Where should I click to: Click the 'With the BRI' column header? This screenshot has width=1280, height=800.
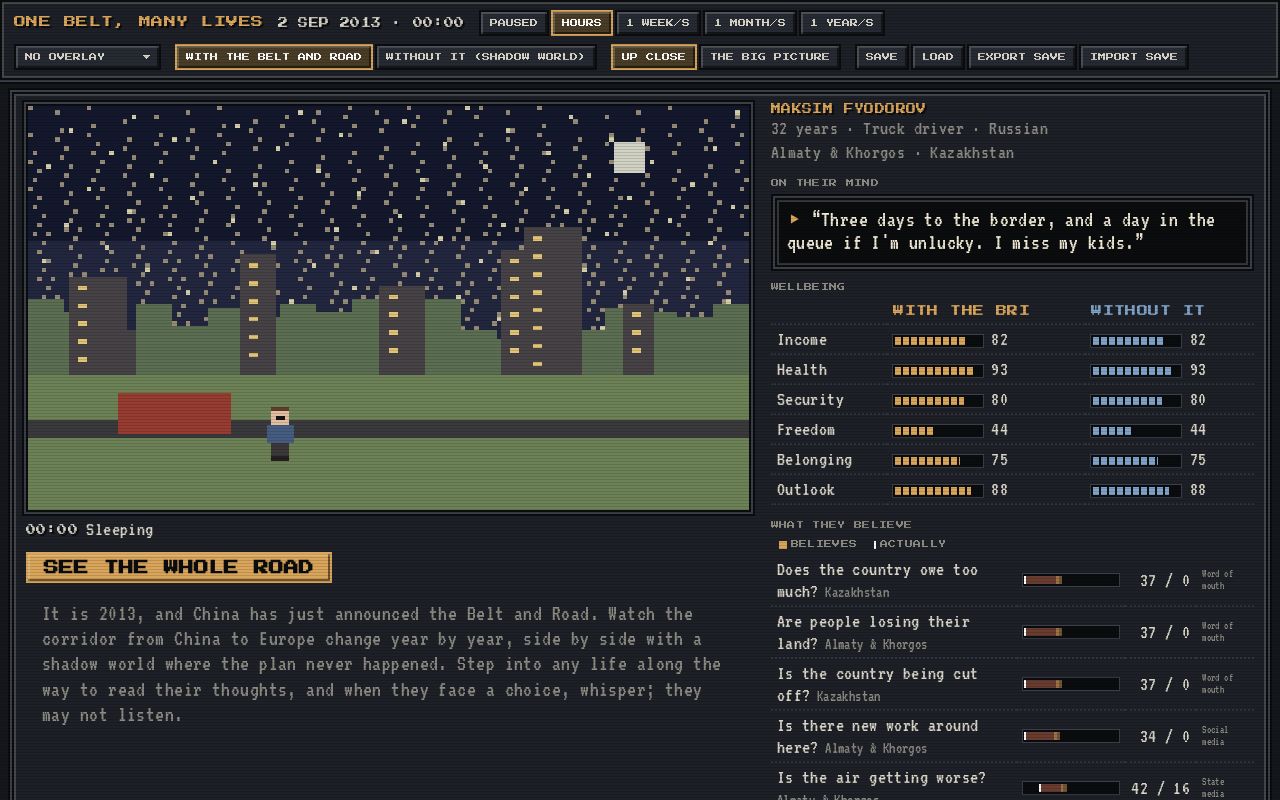(961, 310)
